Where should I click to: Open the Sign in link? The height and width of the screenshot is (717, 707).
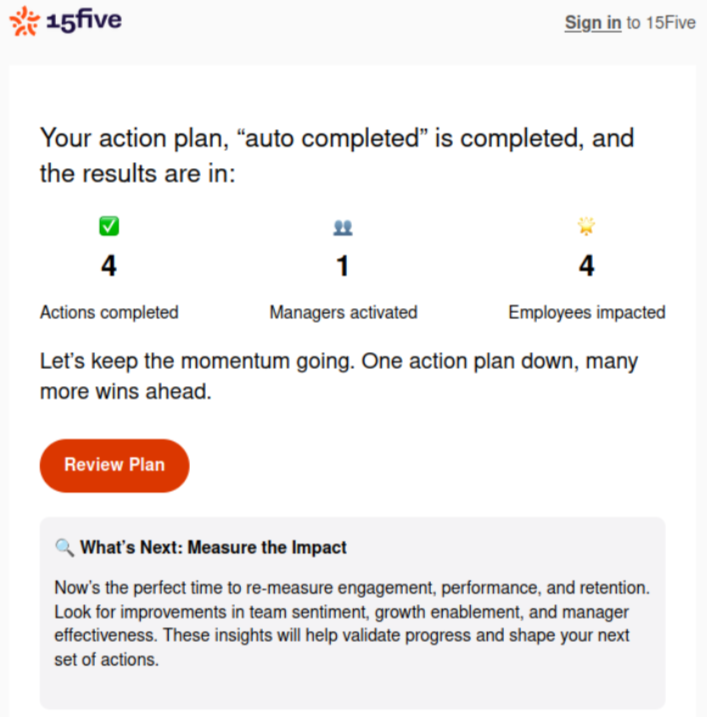pos(593,22)
